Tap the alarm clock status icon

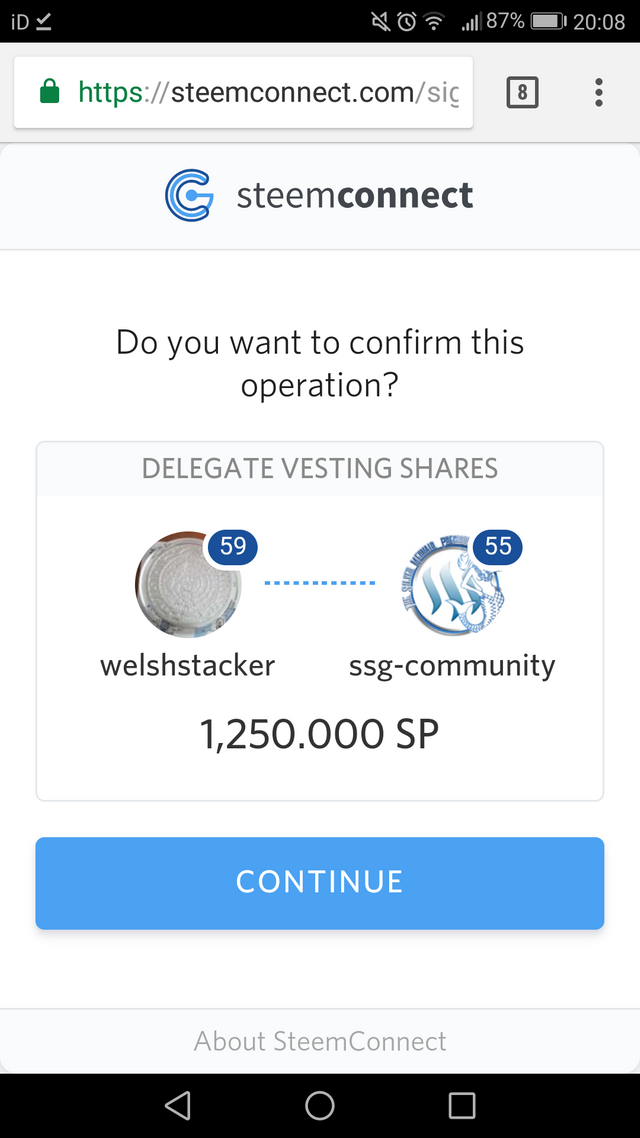pyautogui.click(x=407, y=21)
